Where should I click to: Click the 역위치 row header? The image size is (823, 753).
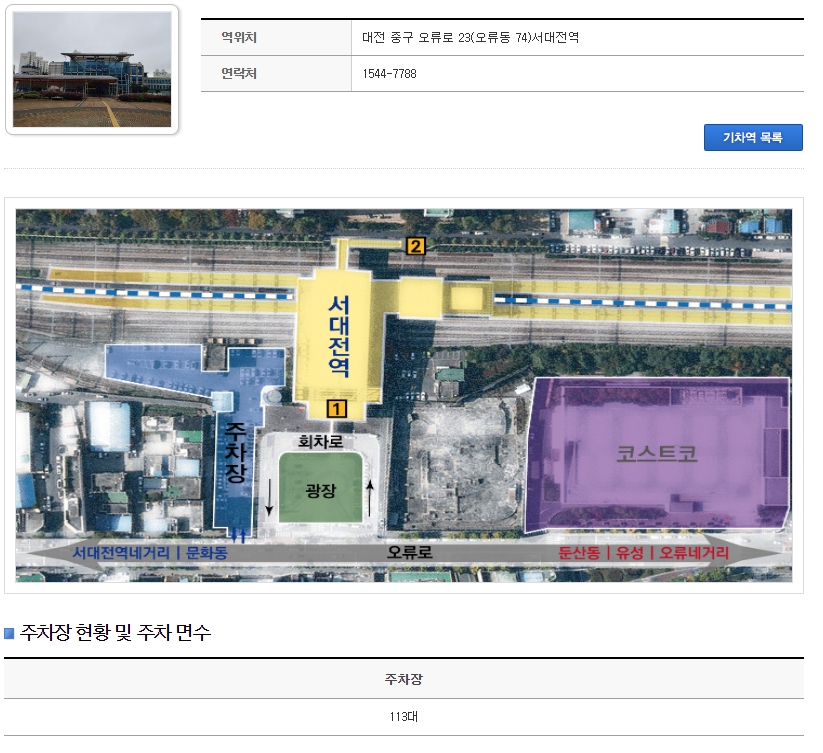pyautogui.click(x=276, y=37)
